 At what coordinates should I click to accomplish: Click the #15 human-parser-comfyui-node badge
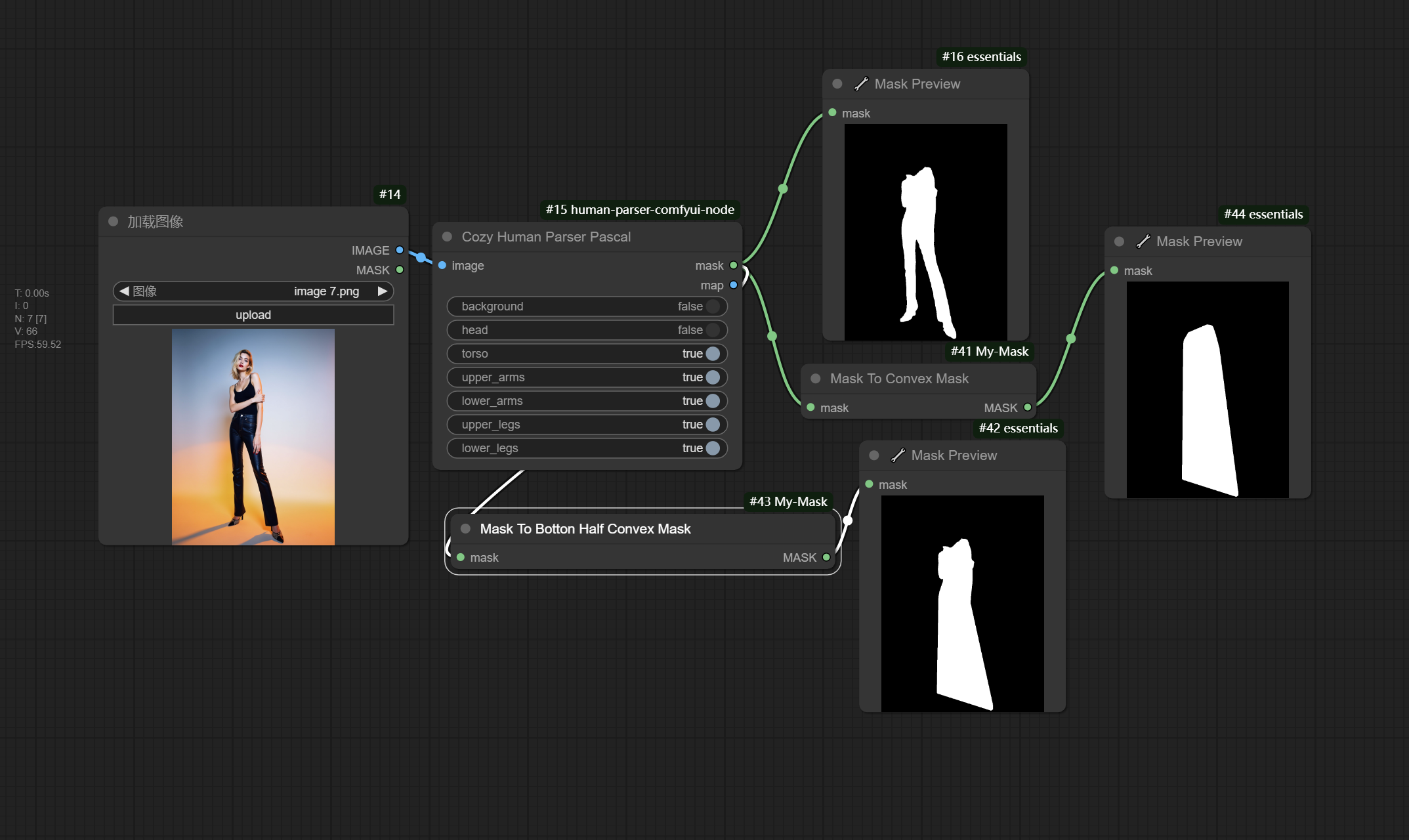pos(640,210)
